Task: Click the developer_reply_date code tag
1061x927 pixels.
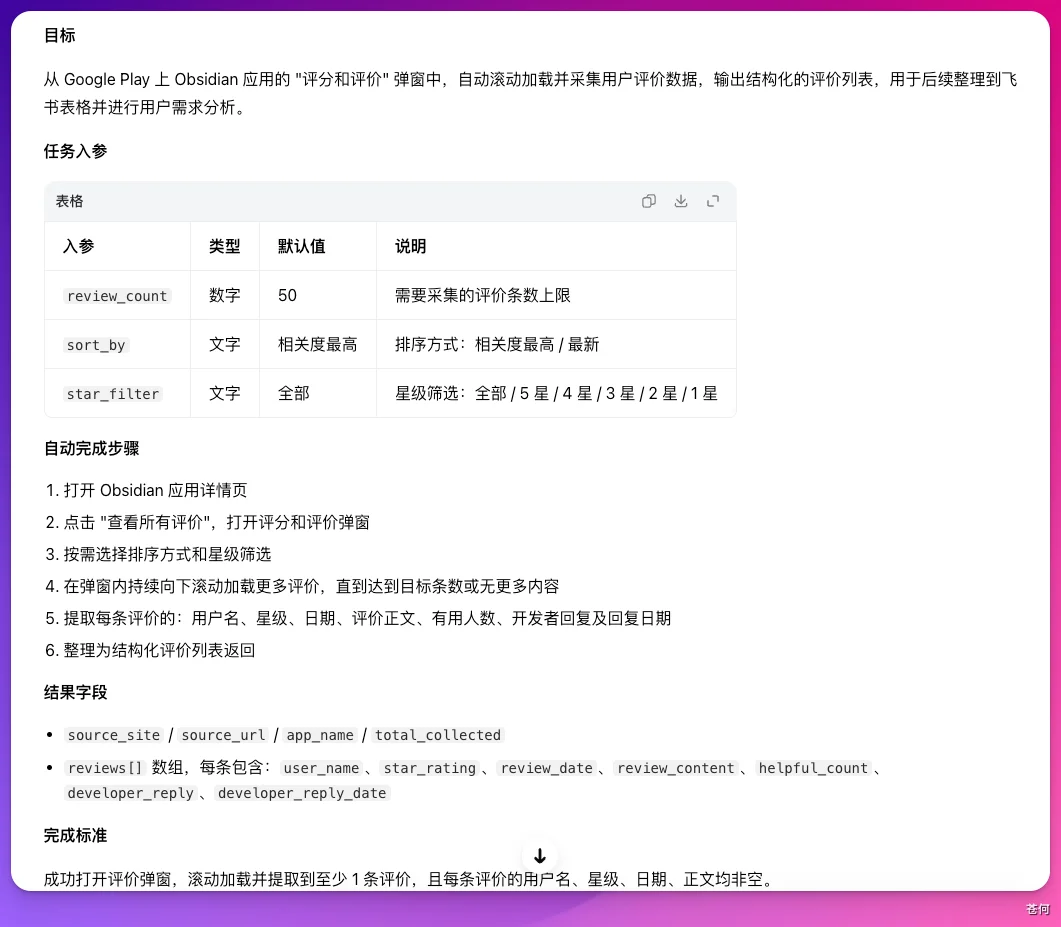Action: tap(302, 793)
